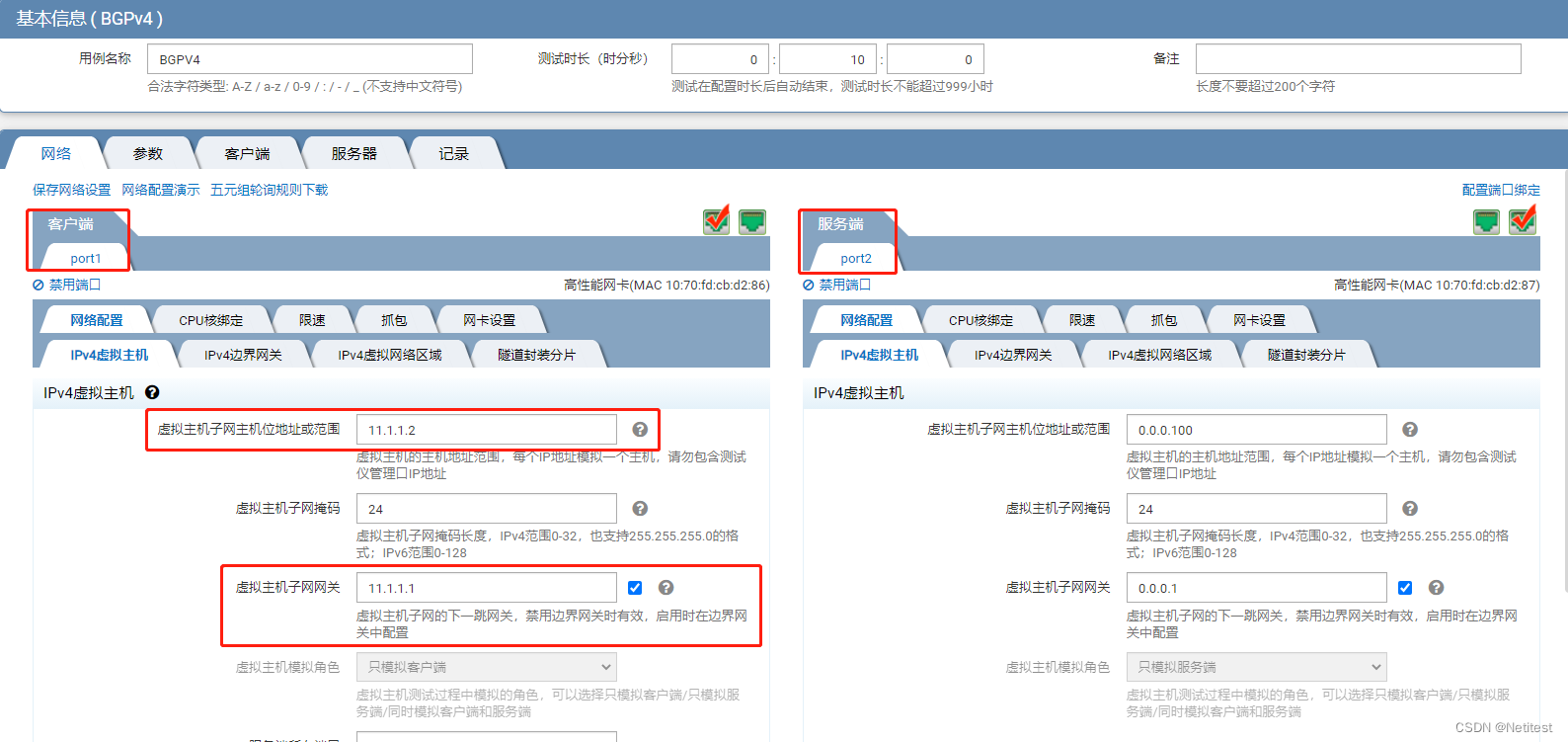This screenshot has height=742, width=1568.
Task: Open client 限速 tab
Action: pyautogui.click(x=313, y=320)
